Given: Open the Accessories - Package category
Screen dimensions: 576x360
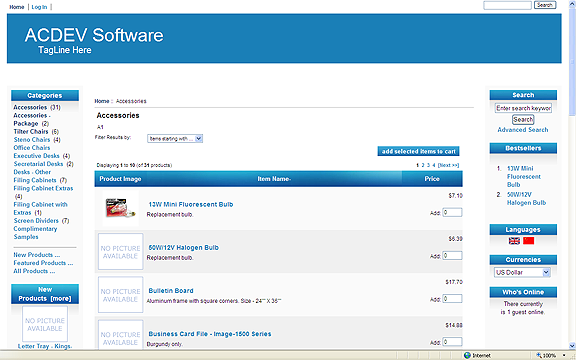Looking at the screenshot, I should pyautogui.click(x=32, y=119).
